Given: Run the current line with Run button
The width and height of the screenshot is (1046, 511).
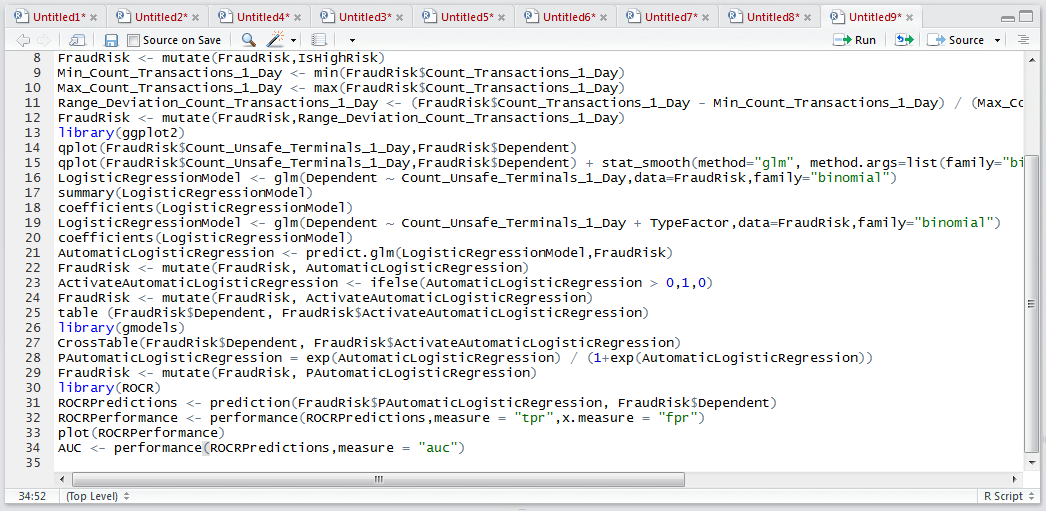Looking at the screenshot, I should pyautogui.click(x=855, y=40).
